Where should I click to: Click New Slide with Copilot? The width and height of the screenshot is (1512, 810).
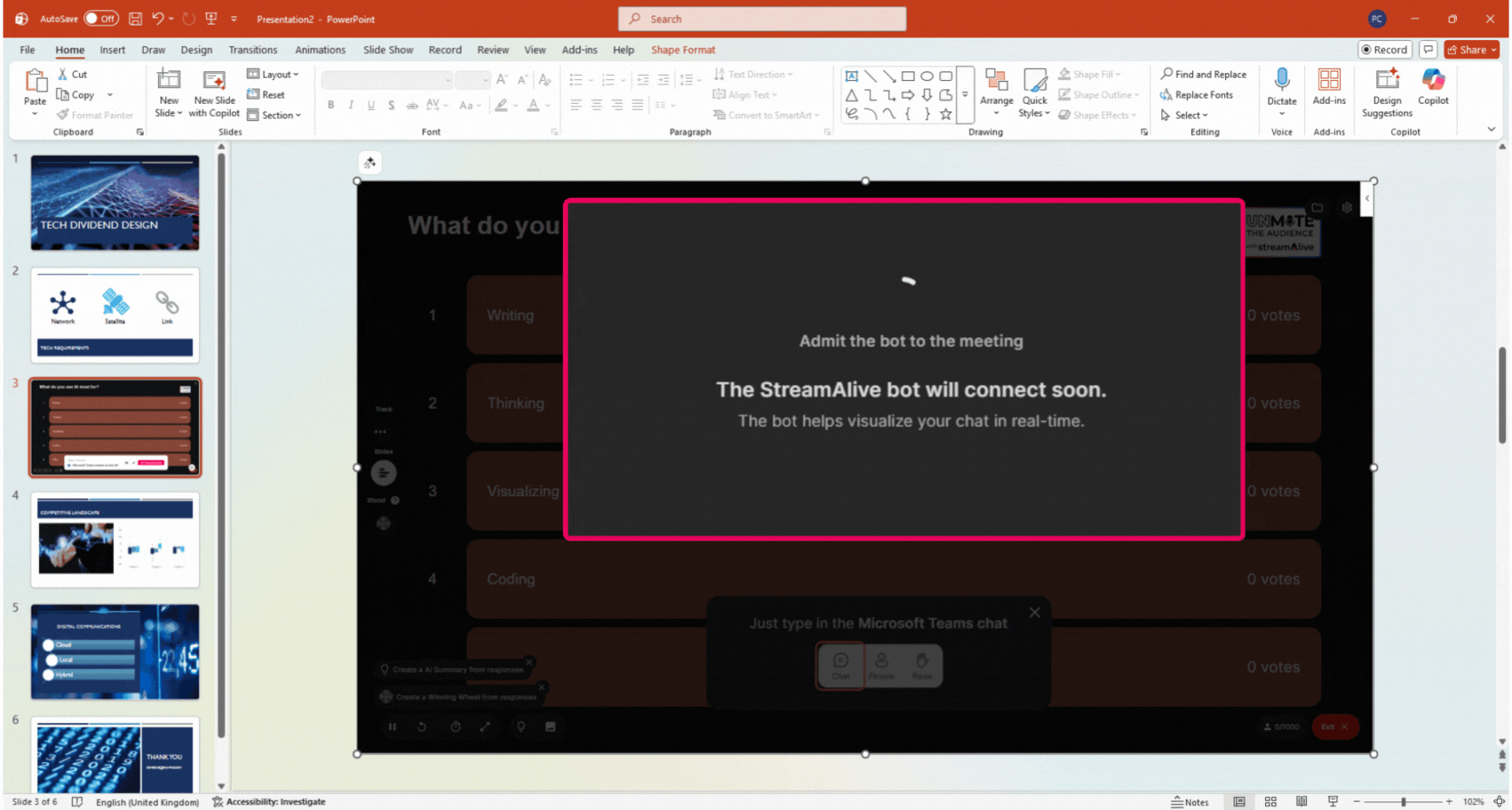pyautogui.click(x=214, y=94)
